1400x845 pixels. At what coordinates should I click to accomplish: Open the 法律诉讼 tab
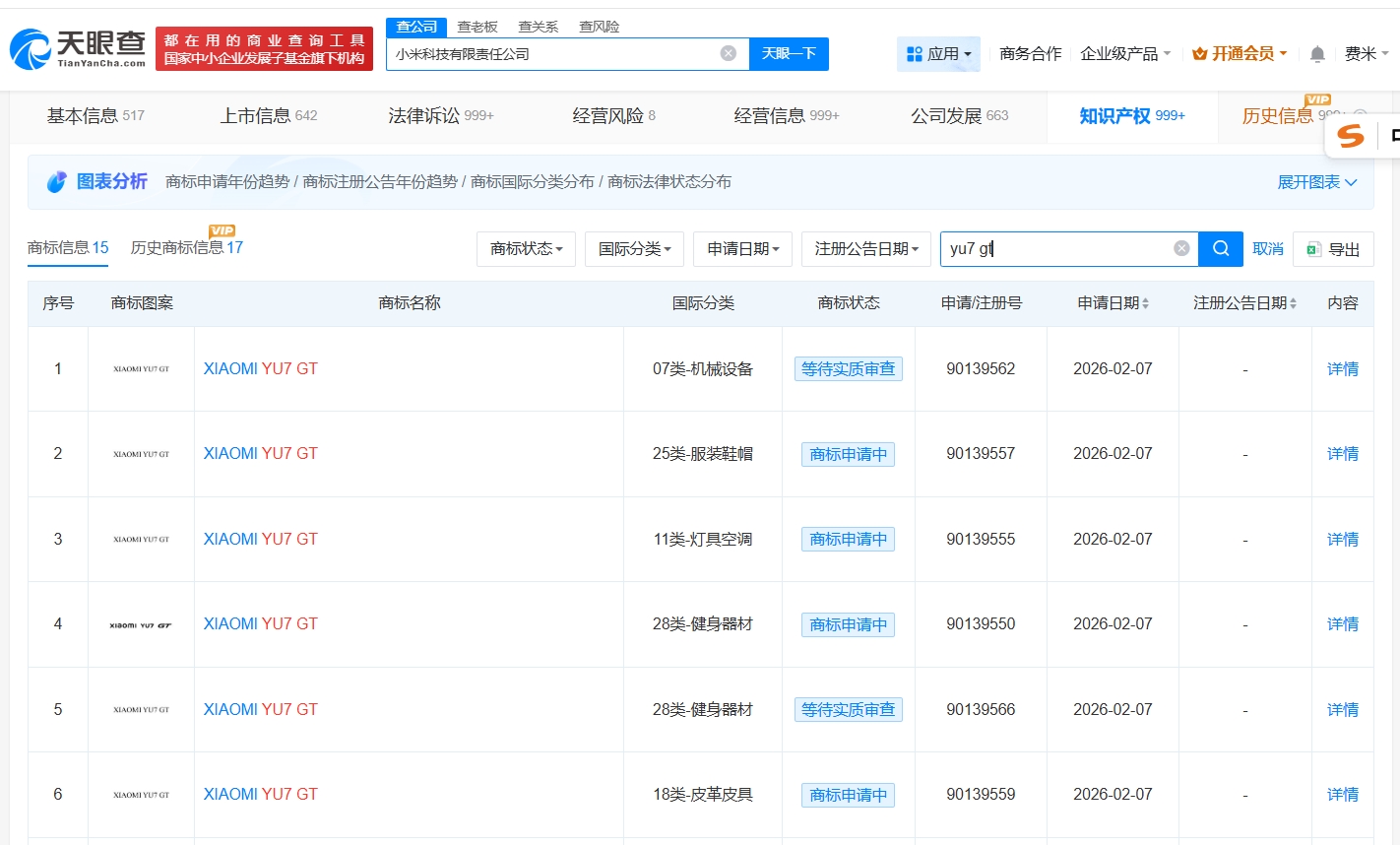click(441, 116)
